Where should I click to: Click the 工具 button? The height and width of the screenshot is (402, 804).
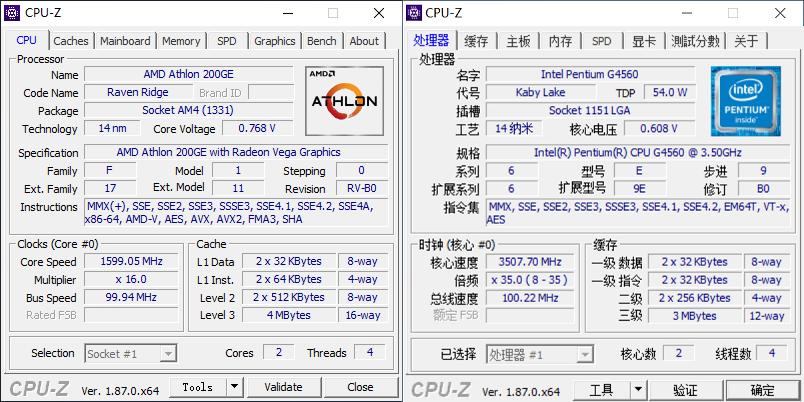click(601, 391)
